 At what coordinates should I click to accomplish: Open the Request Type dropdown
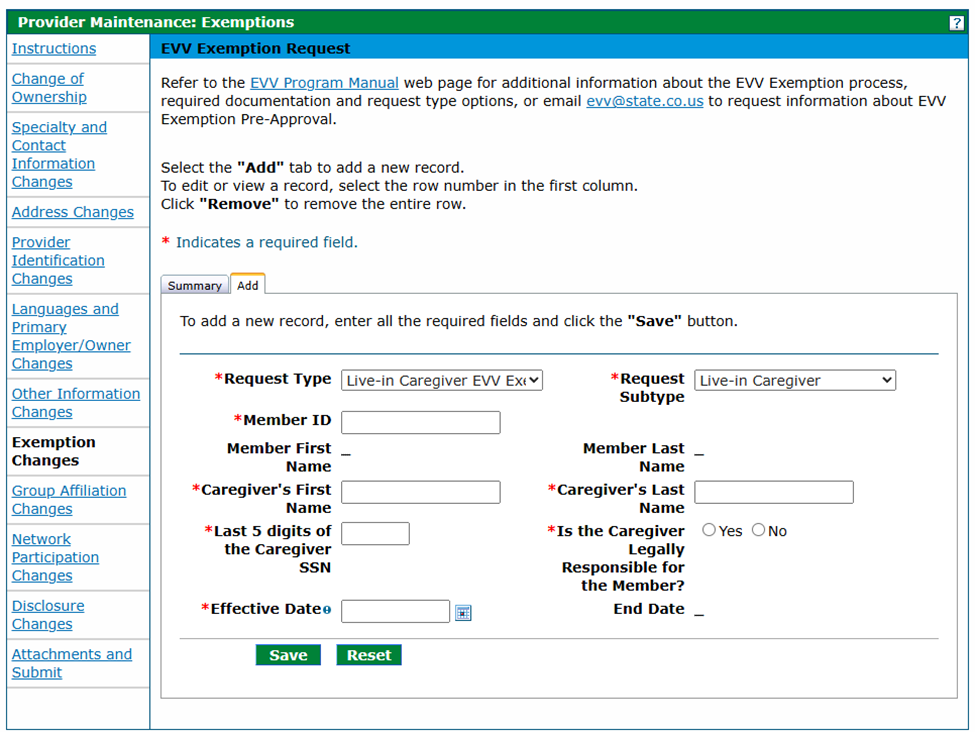441,380
